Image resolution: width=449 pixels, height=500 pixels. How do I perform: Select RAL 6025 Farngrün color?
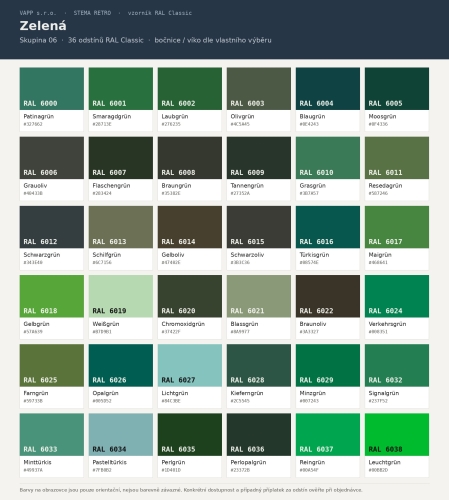52,365
